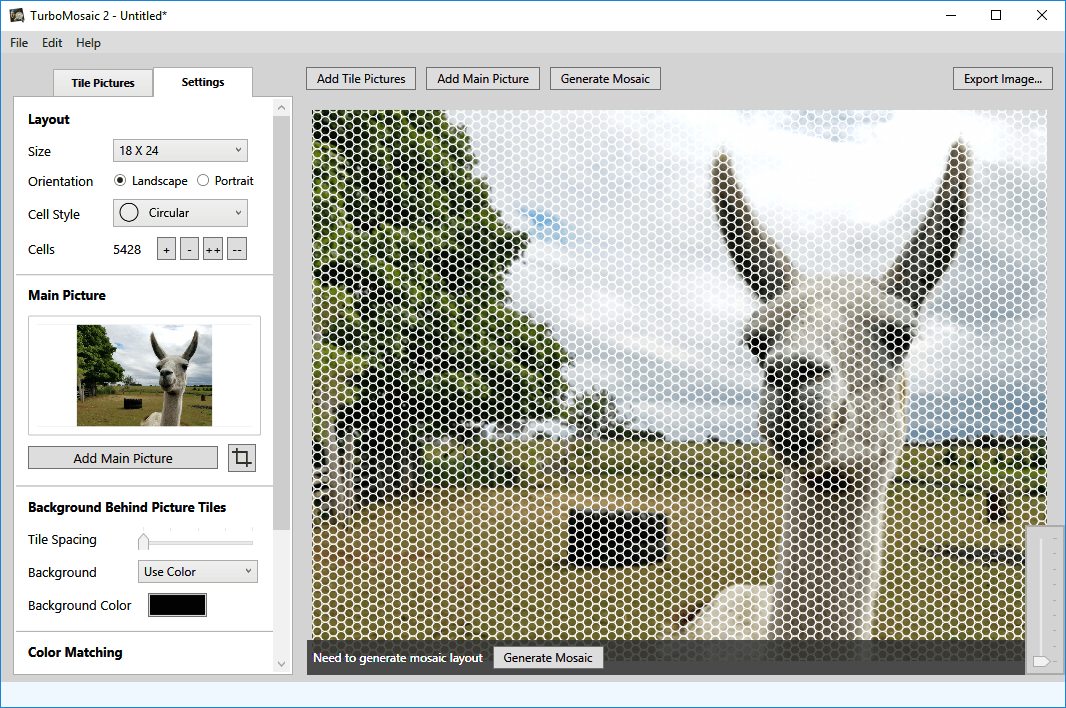Select Portrait orientation
The image size is (1066, 708).
click(225, 181)
